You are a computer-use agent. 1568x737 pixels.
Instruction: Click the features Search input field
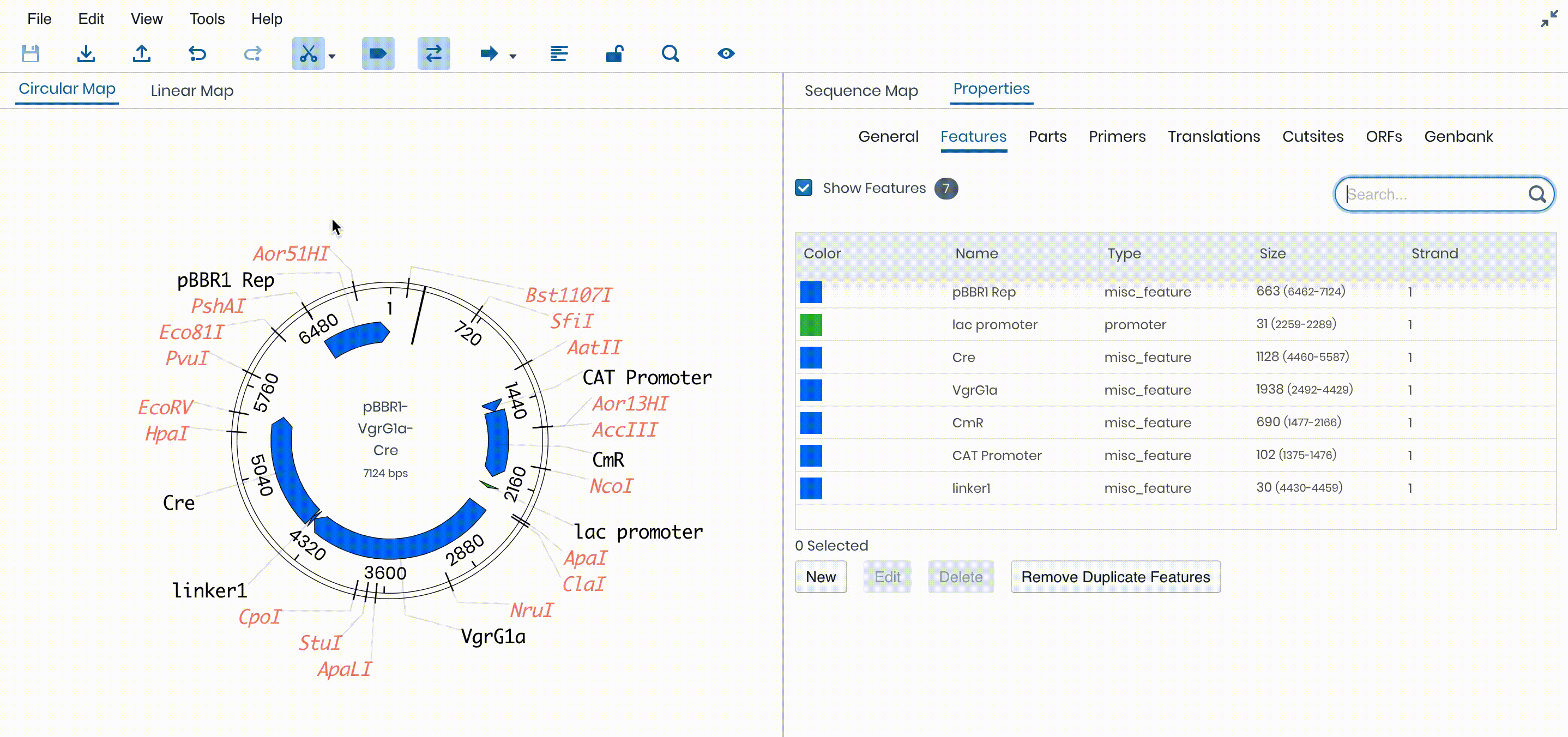(x=1433, y=194)
